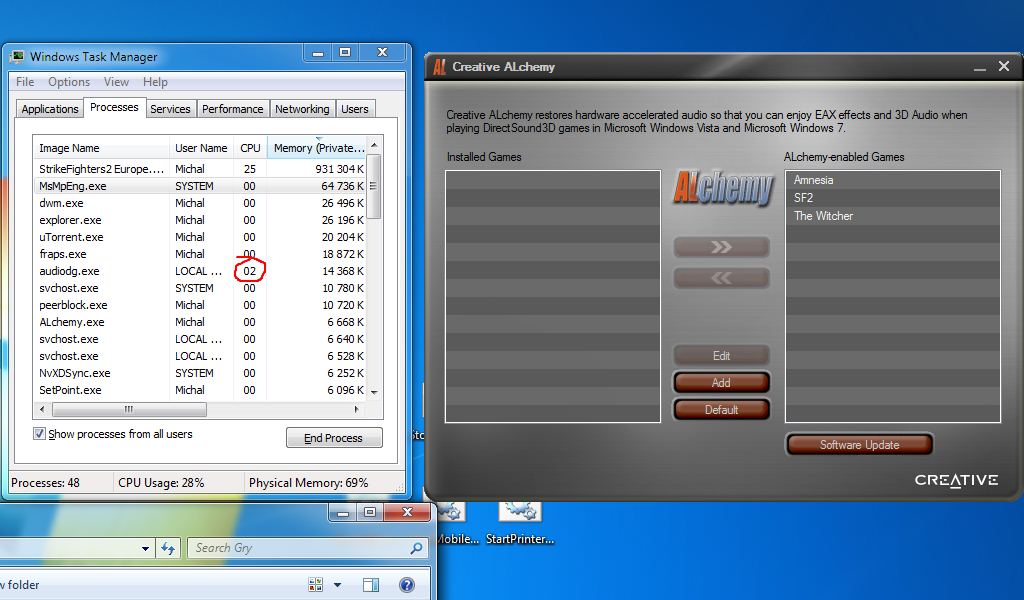Select Amnesia in ALchemy-enabled Games

coord(893,180)
